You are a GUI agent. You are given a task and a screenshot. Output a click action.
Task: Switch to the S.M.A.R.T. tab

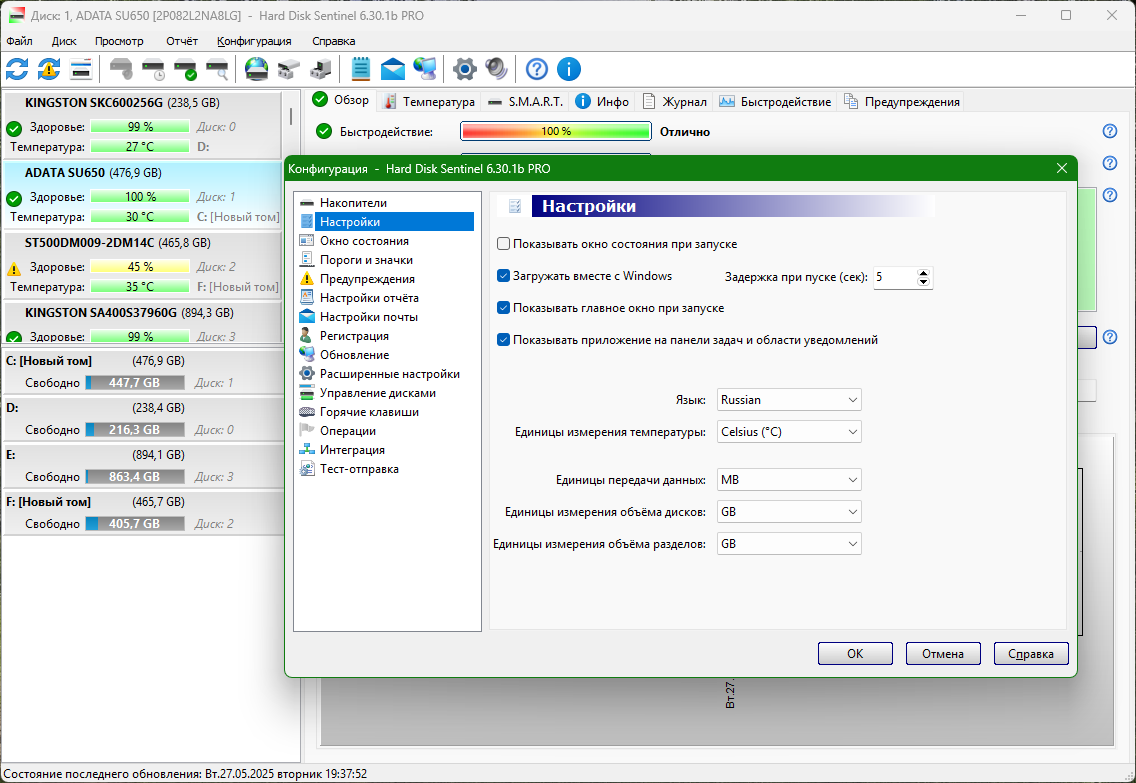click(526, 101)
